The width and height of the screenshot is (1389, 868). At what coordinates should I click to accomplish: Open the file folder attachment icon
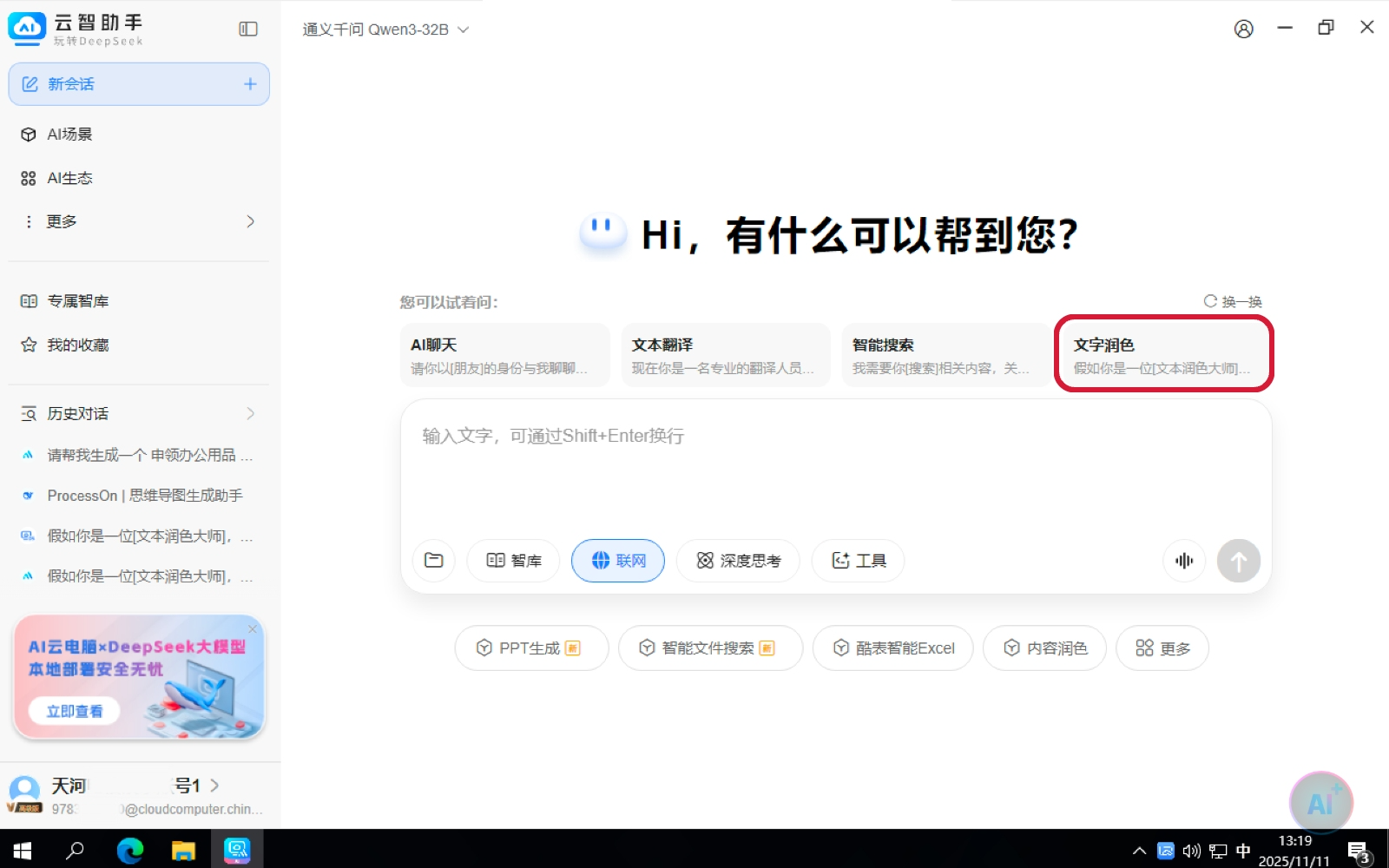point(434,561)
